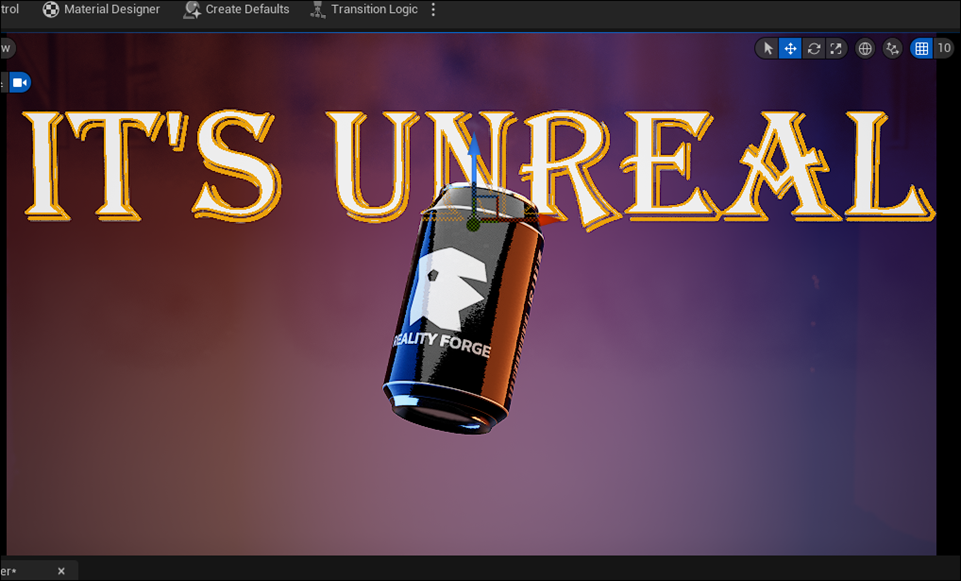The height and width of the screenshot is (581, 961).
Task: Toggle world/local coordinate space globe
Action: (865, 48)
